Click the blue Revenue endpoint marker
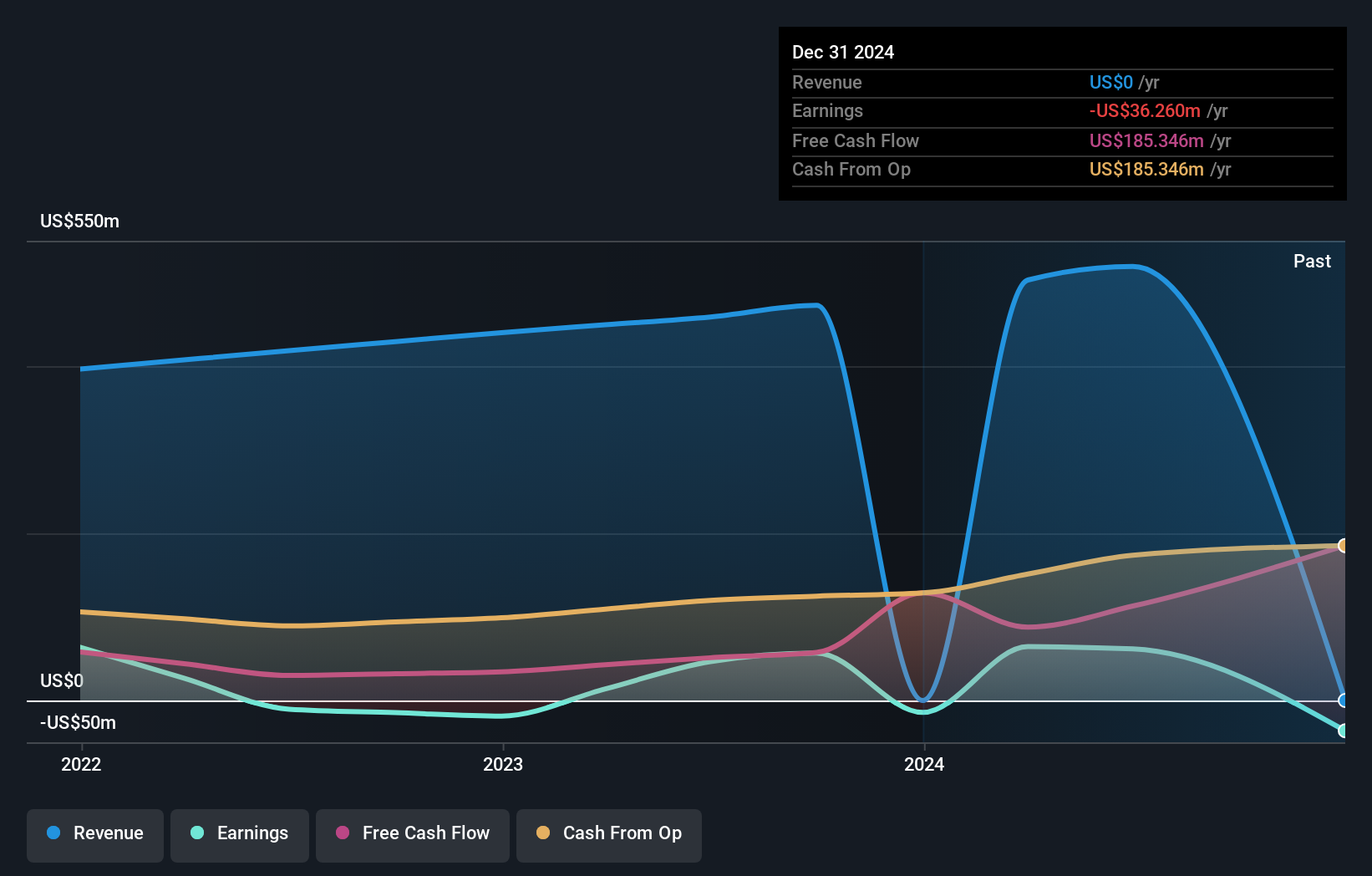The image size is (1372, 876). (1343, 700)
